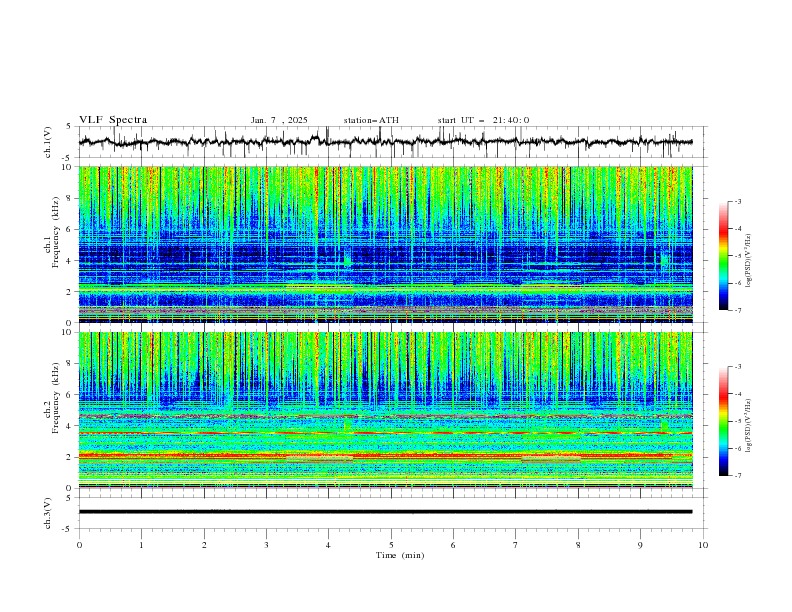Click the "-7" tick on ch.2 color bar
Viewport: 792px width, 612px height.
(737, 476)
